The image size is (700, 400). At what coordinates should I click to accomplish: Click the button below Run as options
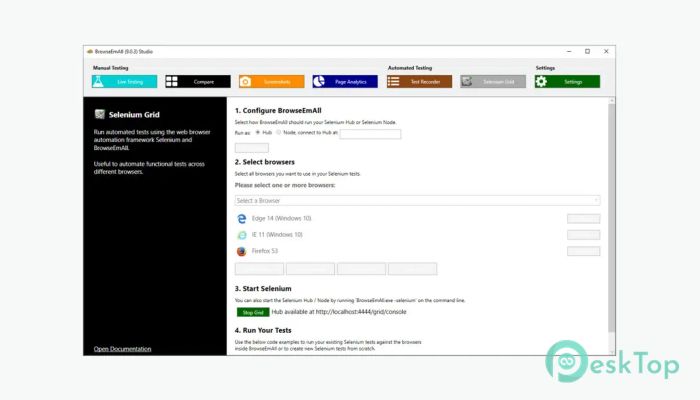[252, 147]
